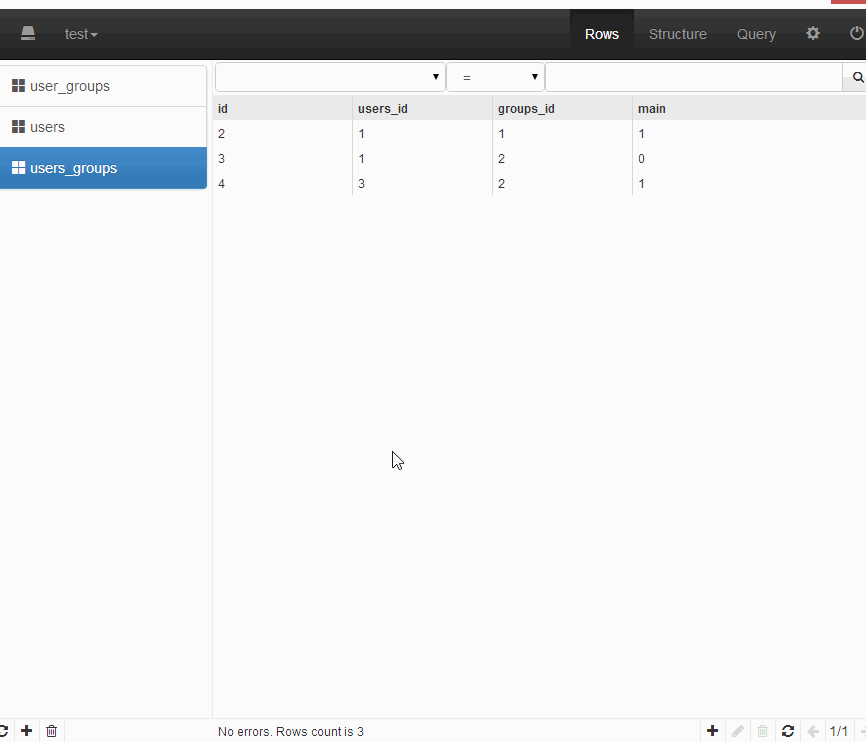866x742 pixels.
Task: Select the id cell with value 3
Action: point(221,159)
